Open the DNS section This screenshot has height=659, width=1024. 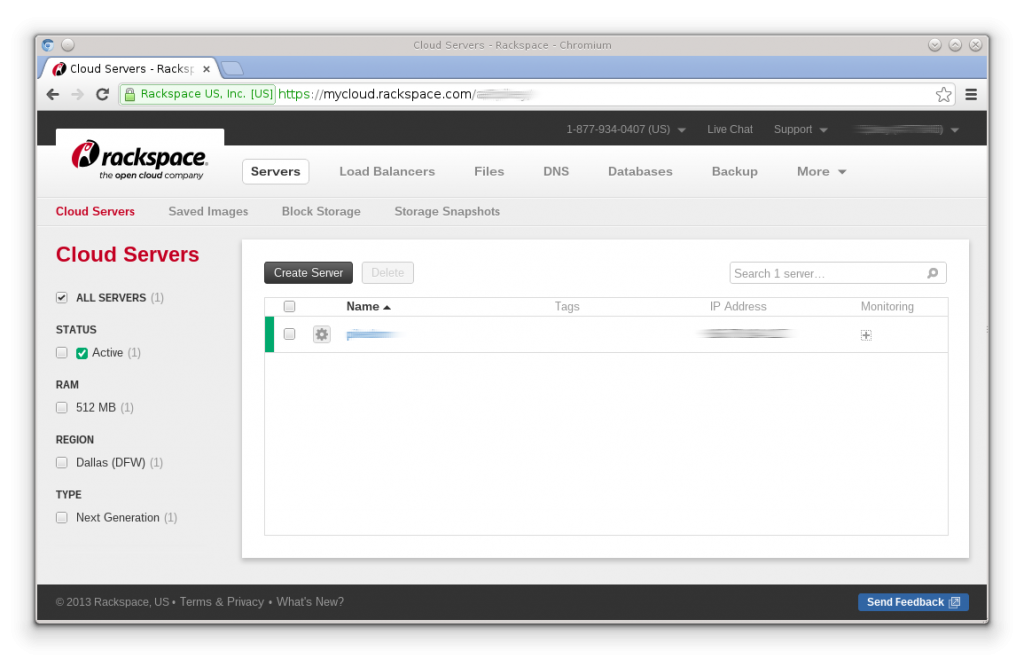coord(556,171)
